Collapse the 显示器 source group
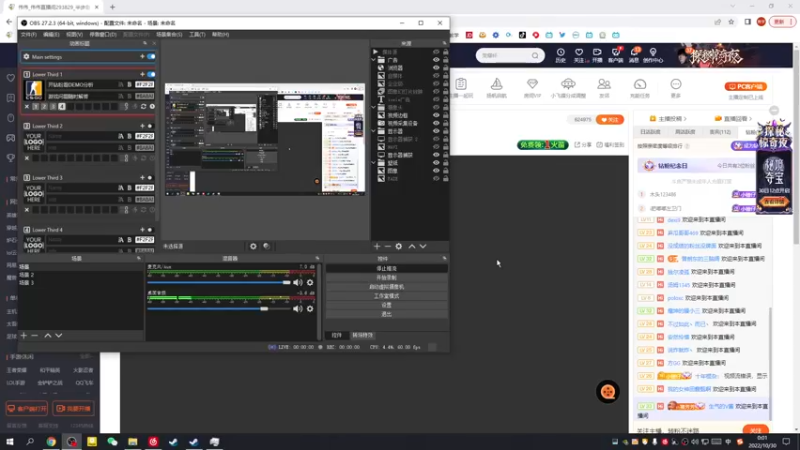This screenshot has height=450, width=800. (x=373, y=131)
